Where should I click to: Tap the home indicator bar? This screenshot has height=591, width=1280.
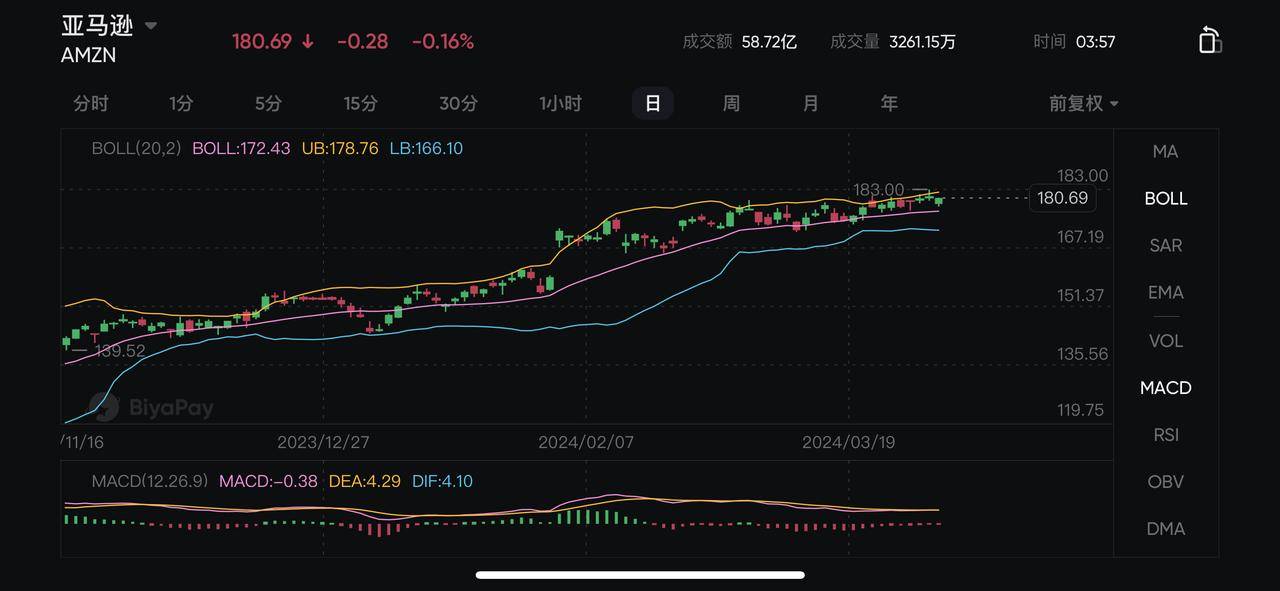click(x=640, y=575)
